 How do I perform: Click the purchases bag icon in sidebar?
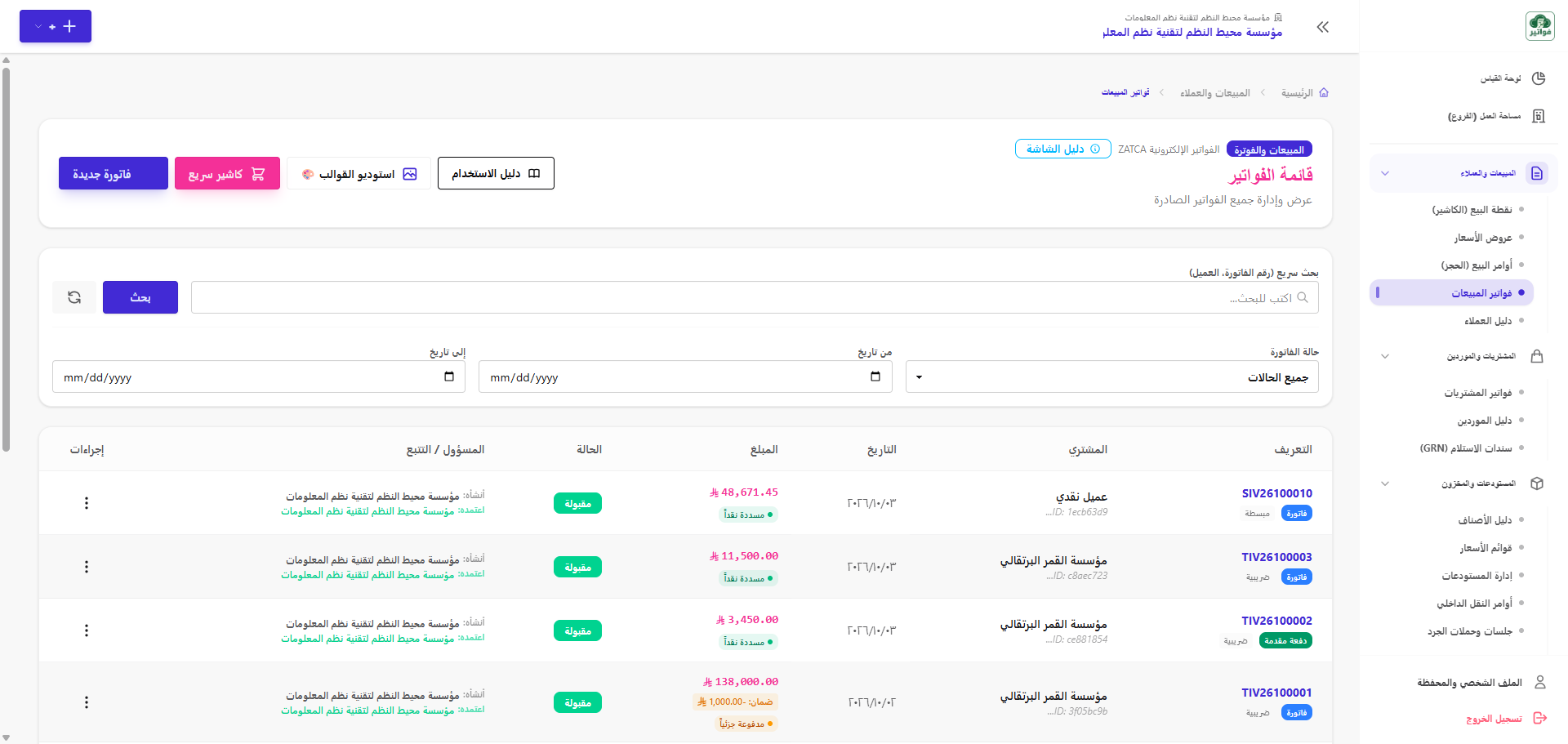[x=1537, y=356]
